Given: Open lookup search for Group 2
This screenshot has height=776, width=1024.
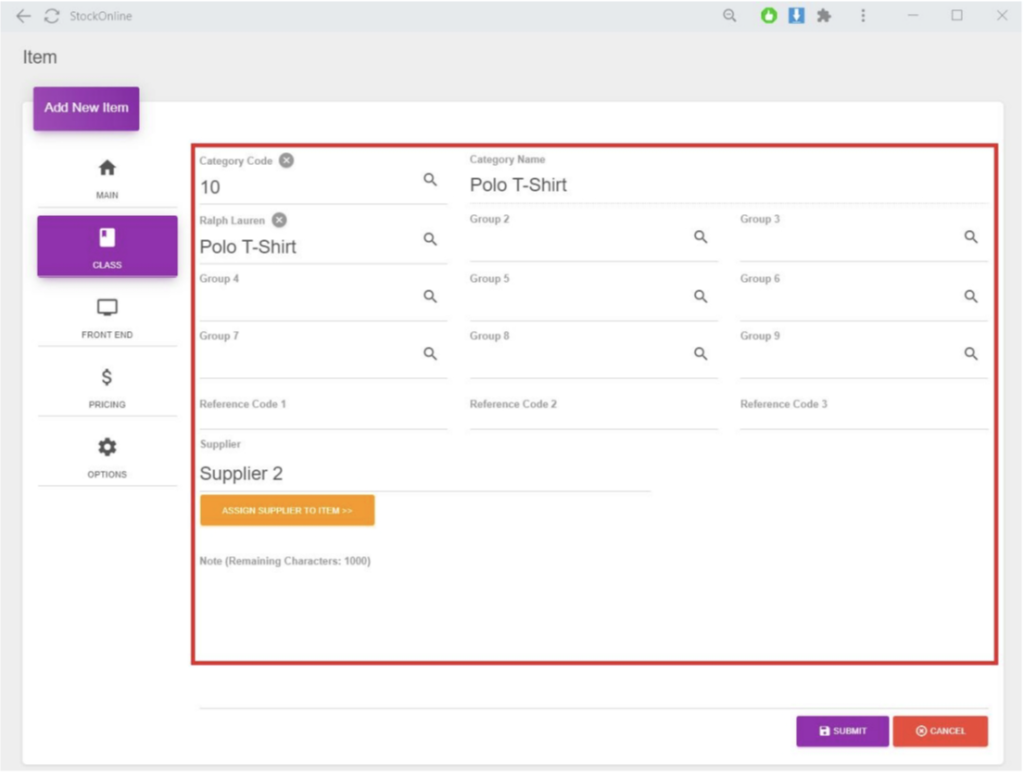Looking at the screenshot, I should click(x=701, y=237).
